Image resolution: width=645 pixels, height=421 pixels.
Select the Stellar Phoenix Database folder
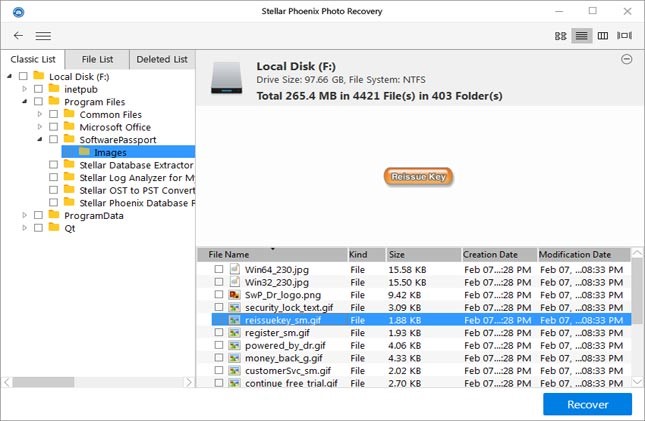click(137, 203)
